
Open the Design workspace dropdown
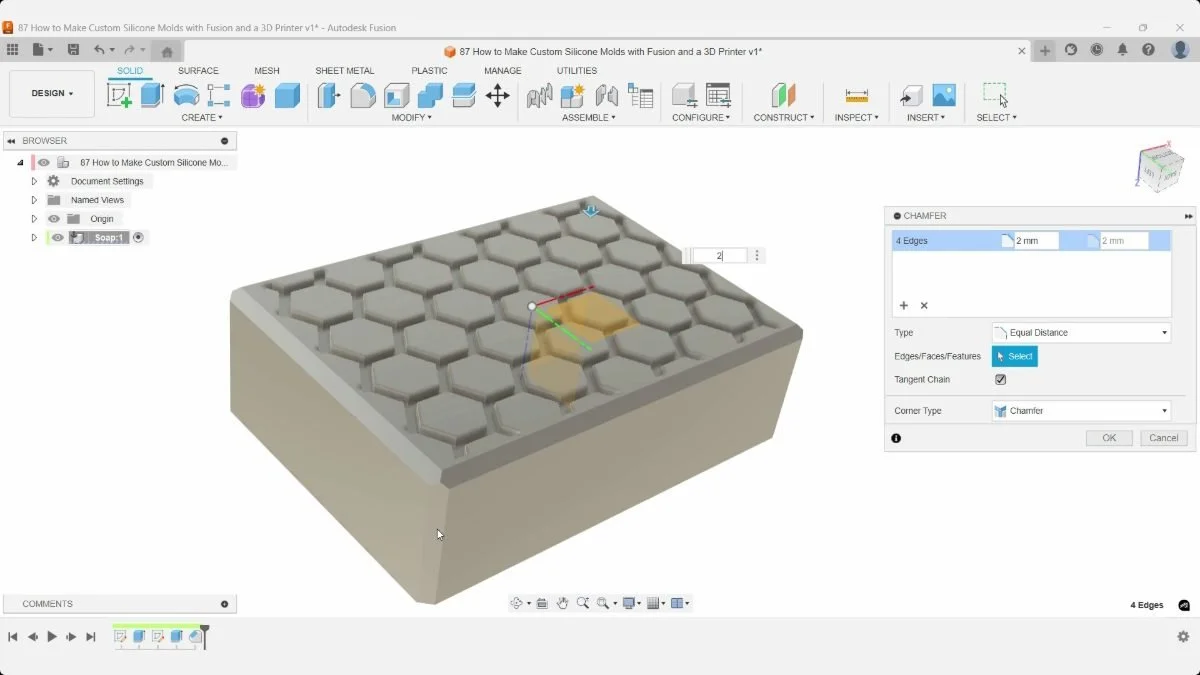pyautogui.click(x=52, y=94)
